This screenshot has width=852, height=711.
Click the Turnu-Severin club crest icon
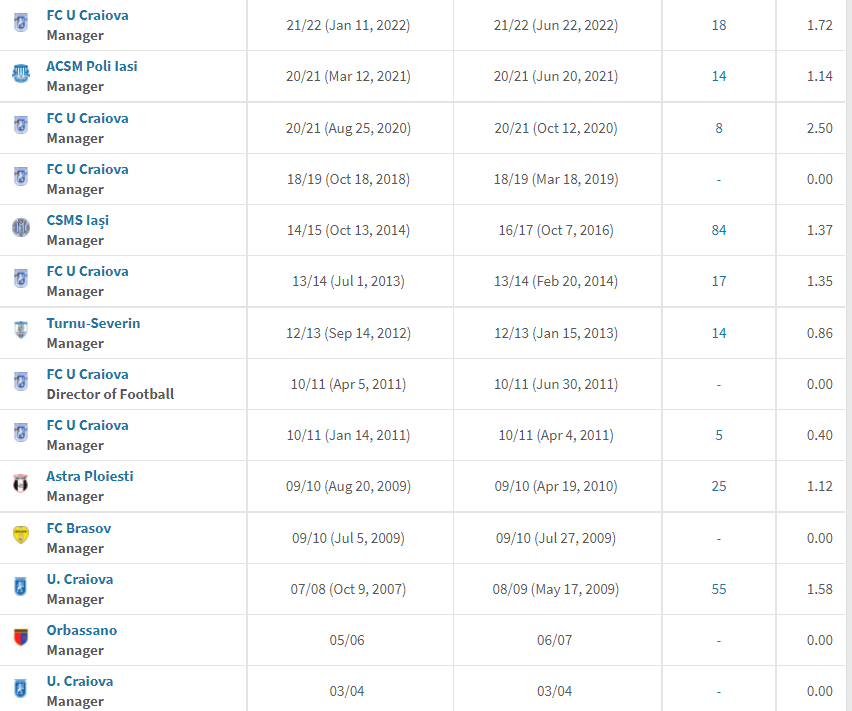click(21, 330)
